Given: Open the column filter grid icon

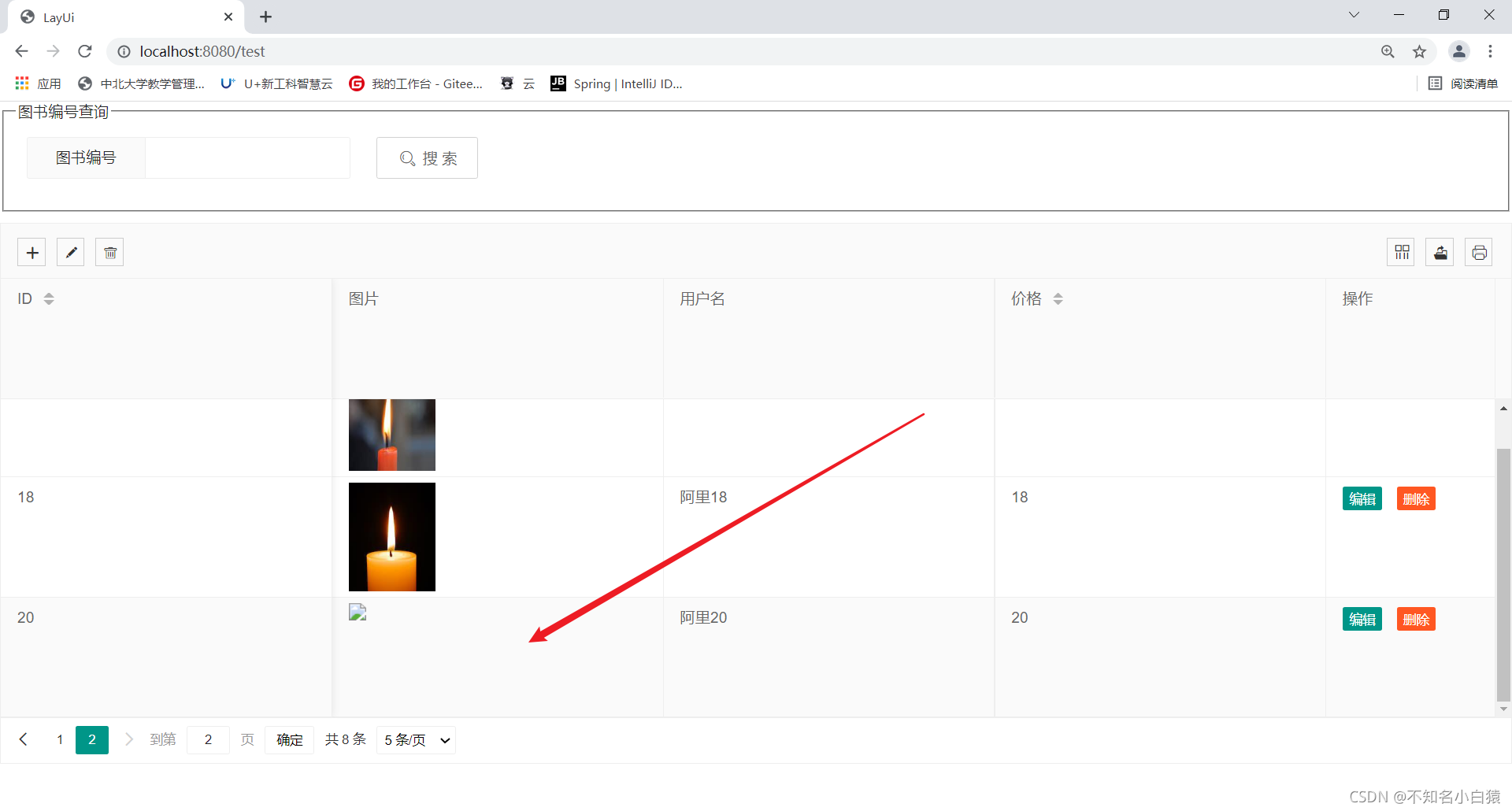Looking at the screenshot, I should 1401,253.
